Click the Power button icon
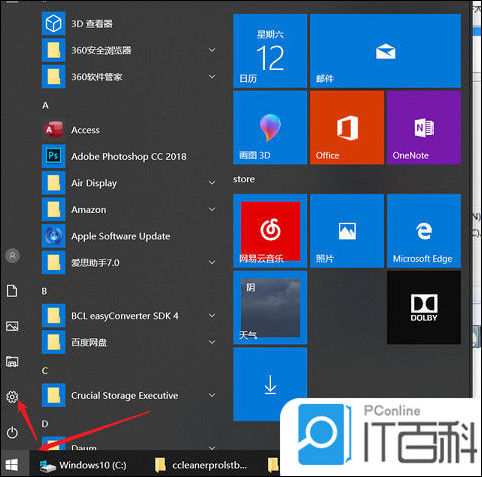Image resolution: width=482 pixels, height=477 pixels. pos(12,433)
